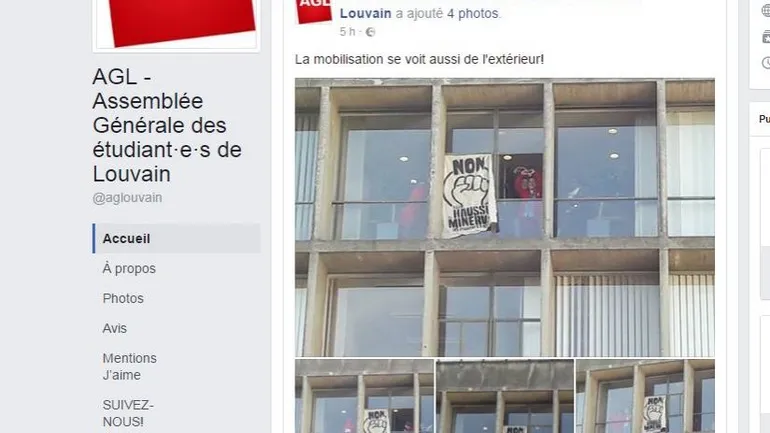Open the bottom-middle photo thumbnail
770x433 pixels.
(505, 396)
